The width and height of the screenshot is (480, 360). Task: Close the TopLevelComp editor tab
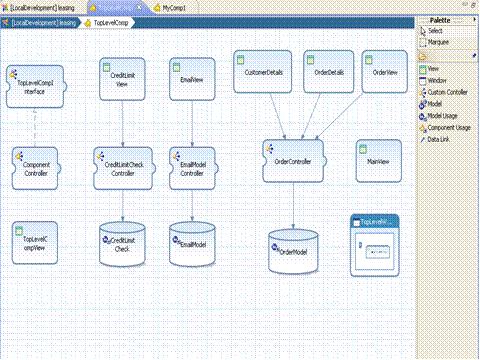pos(139,7)
